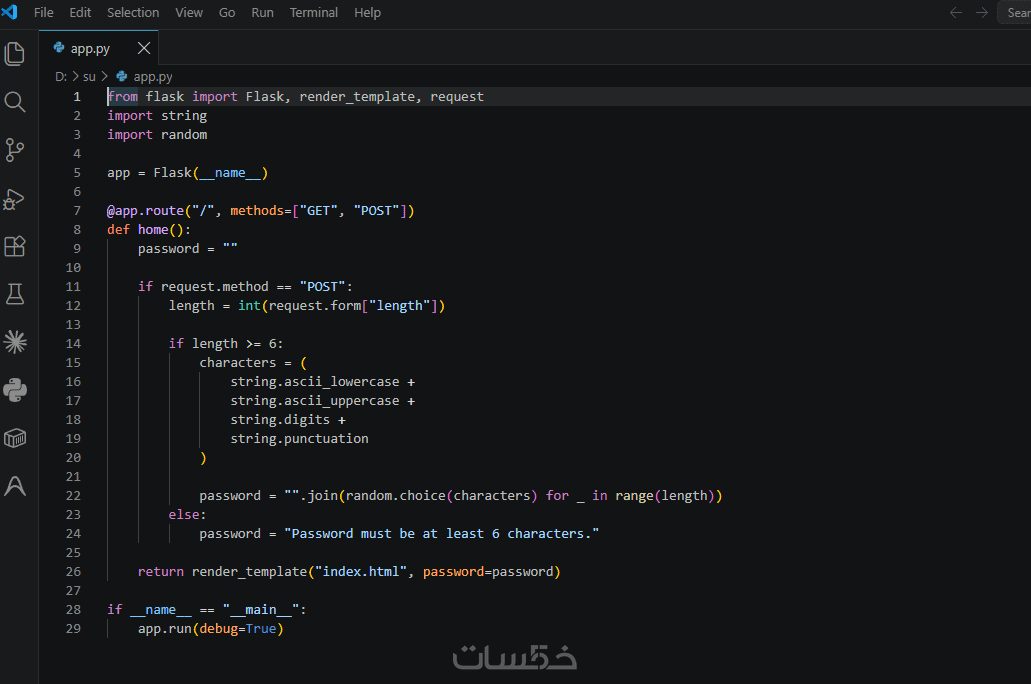
Task: Click 'else:' on line 23
Action: click(187, 514)
